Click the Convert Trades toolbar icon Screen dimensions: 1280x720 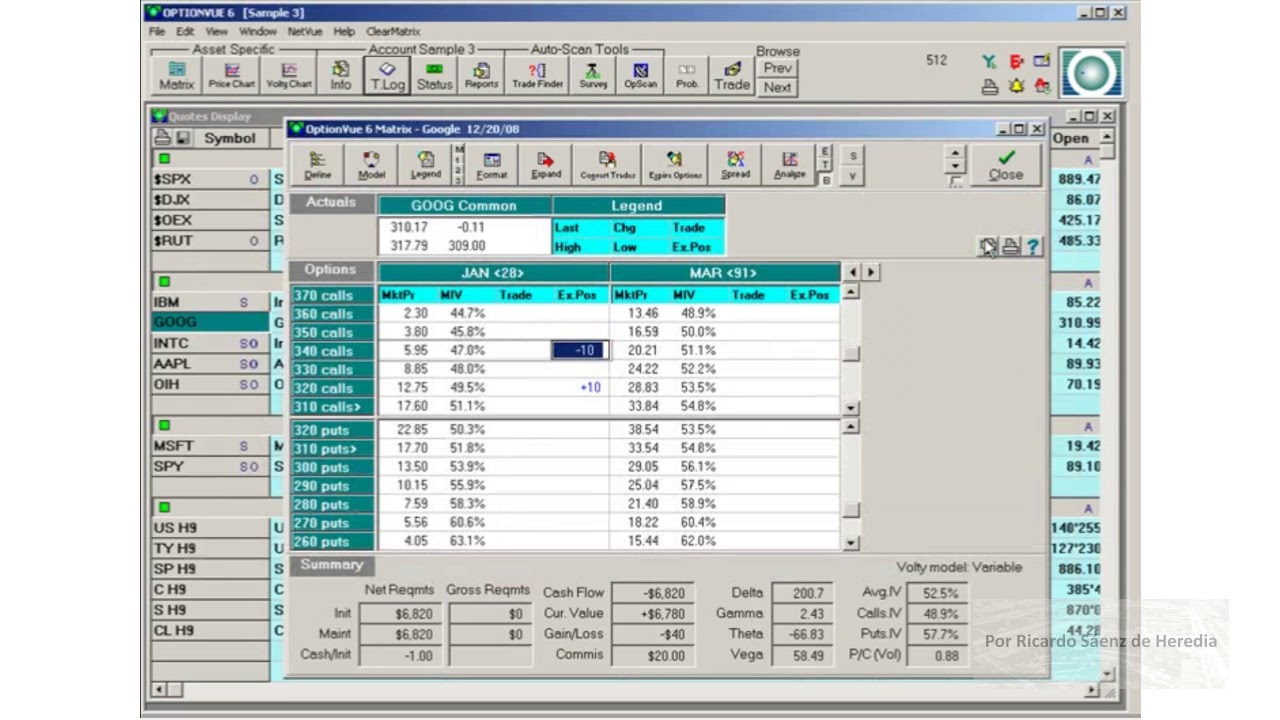pyautogui.click(x=608, y=165)
